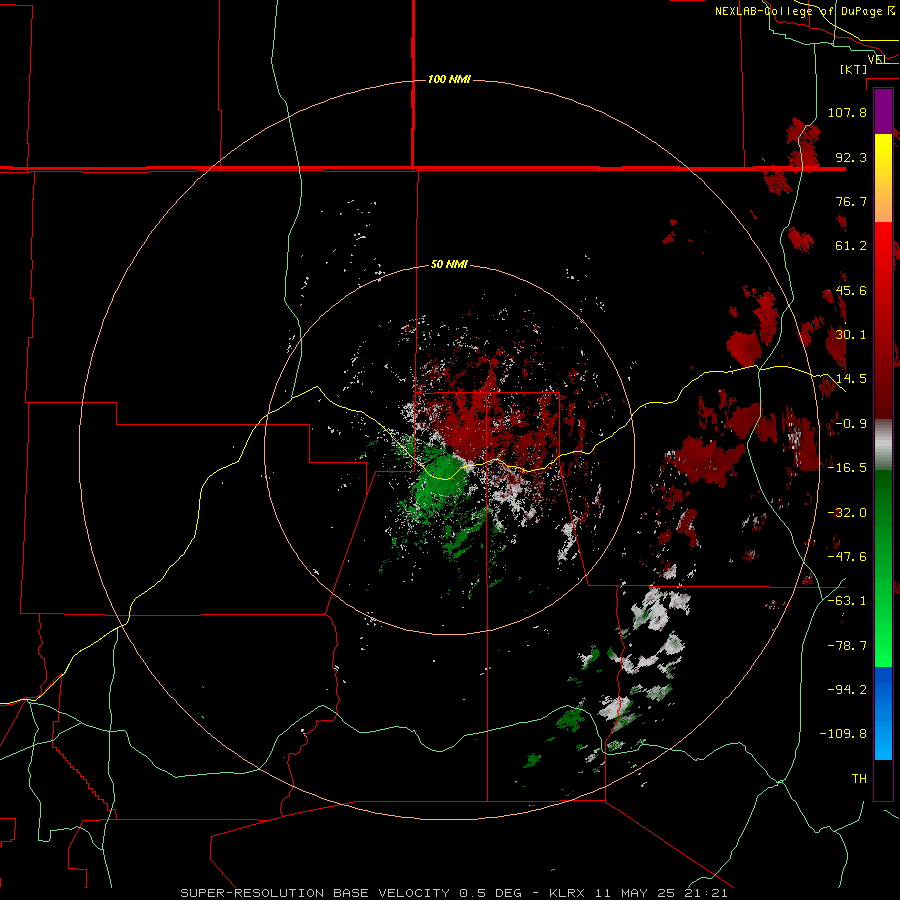Click the gray segment of the color bar
Screen dimensions: 900x900
tap(883, 445)
